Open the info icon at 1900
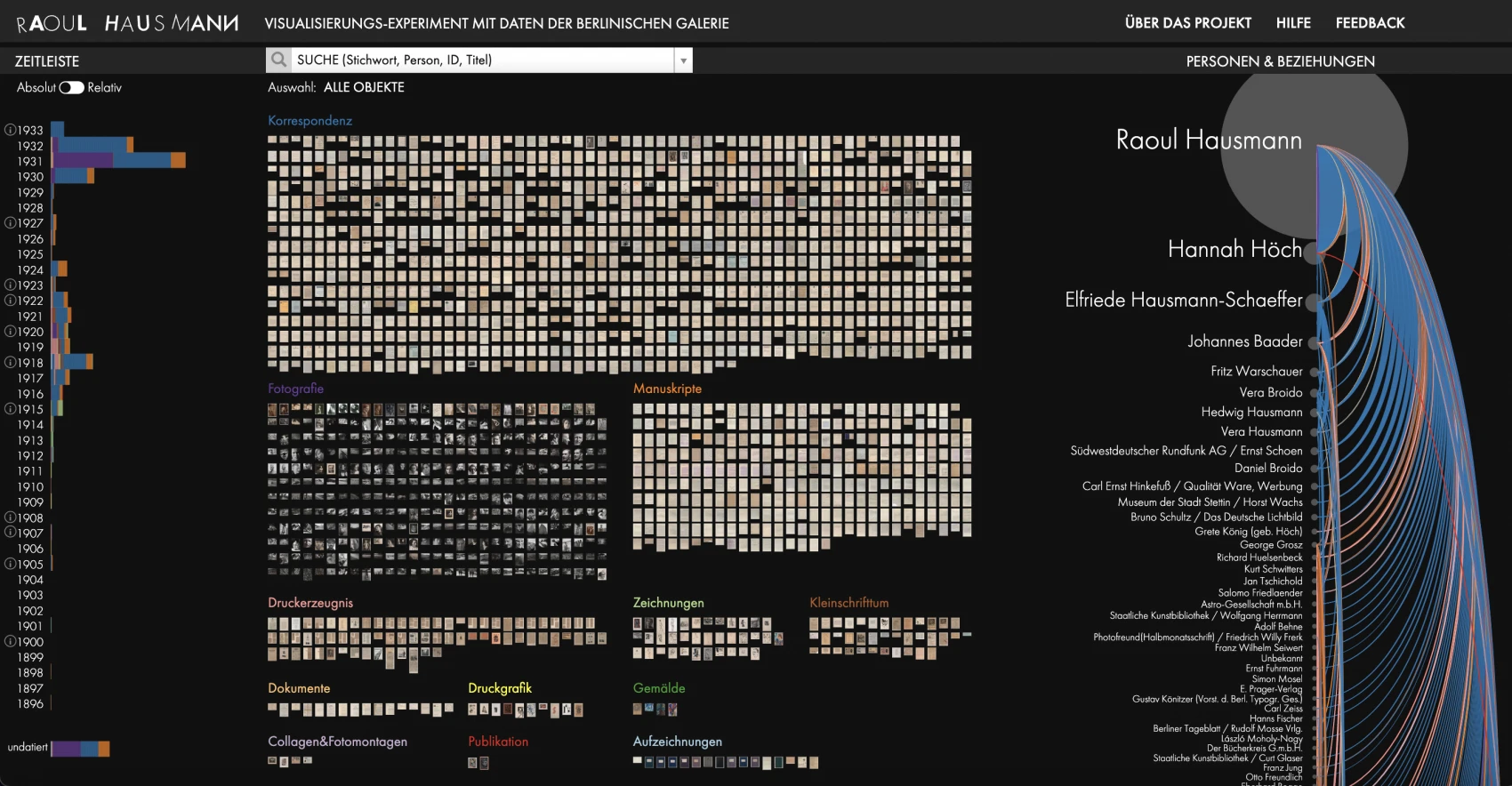The height and width of the screenshot is (786, 1512). 10,642
